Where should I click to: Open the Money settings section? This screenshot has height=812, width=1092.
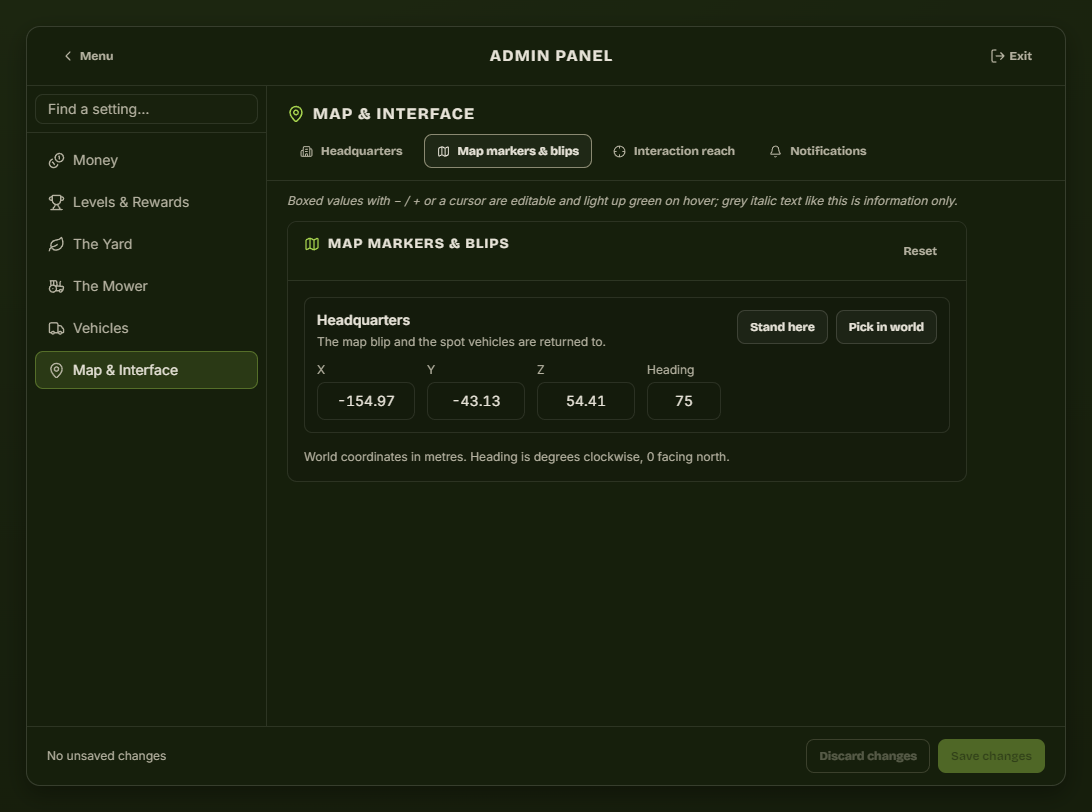pos(146,160)
